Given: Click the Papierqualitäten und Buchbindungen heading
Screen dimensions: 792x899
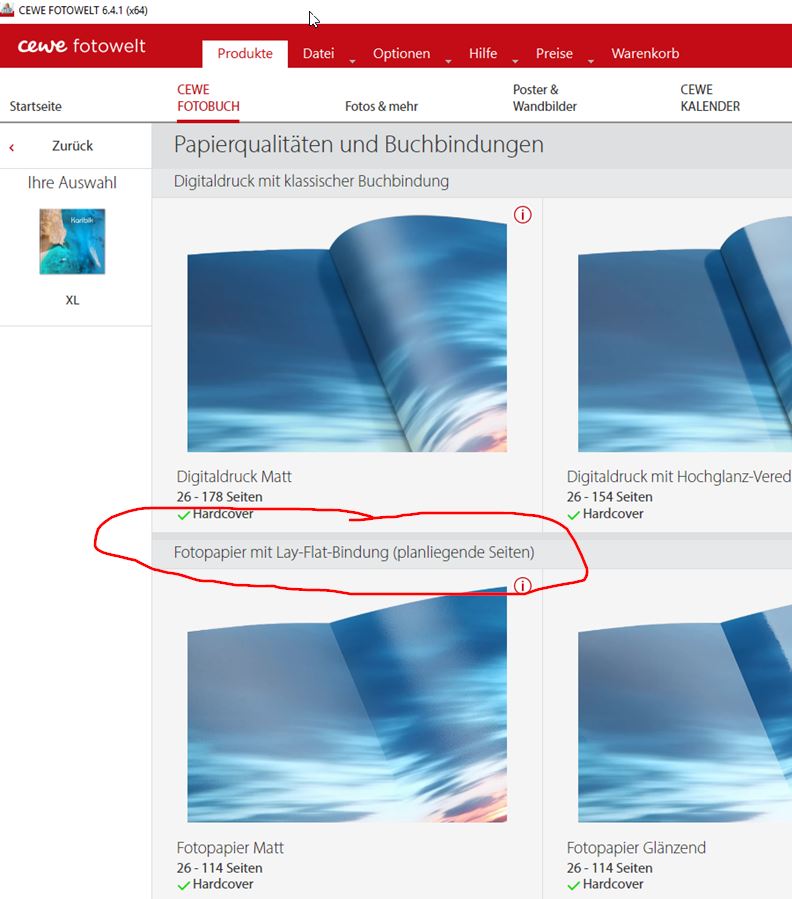Looking at the screenshot, I should [x=358, y=144].
